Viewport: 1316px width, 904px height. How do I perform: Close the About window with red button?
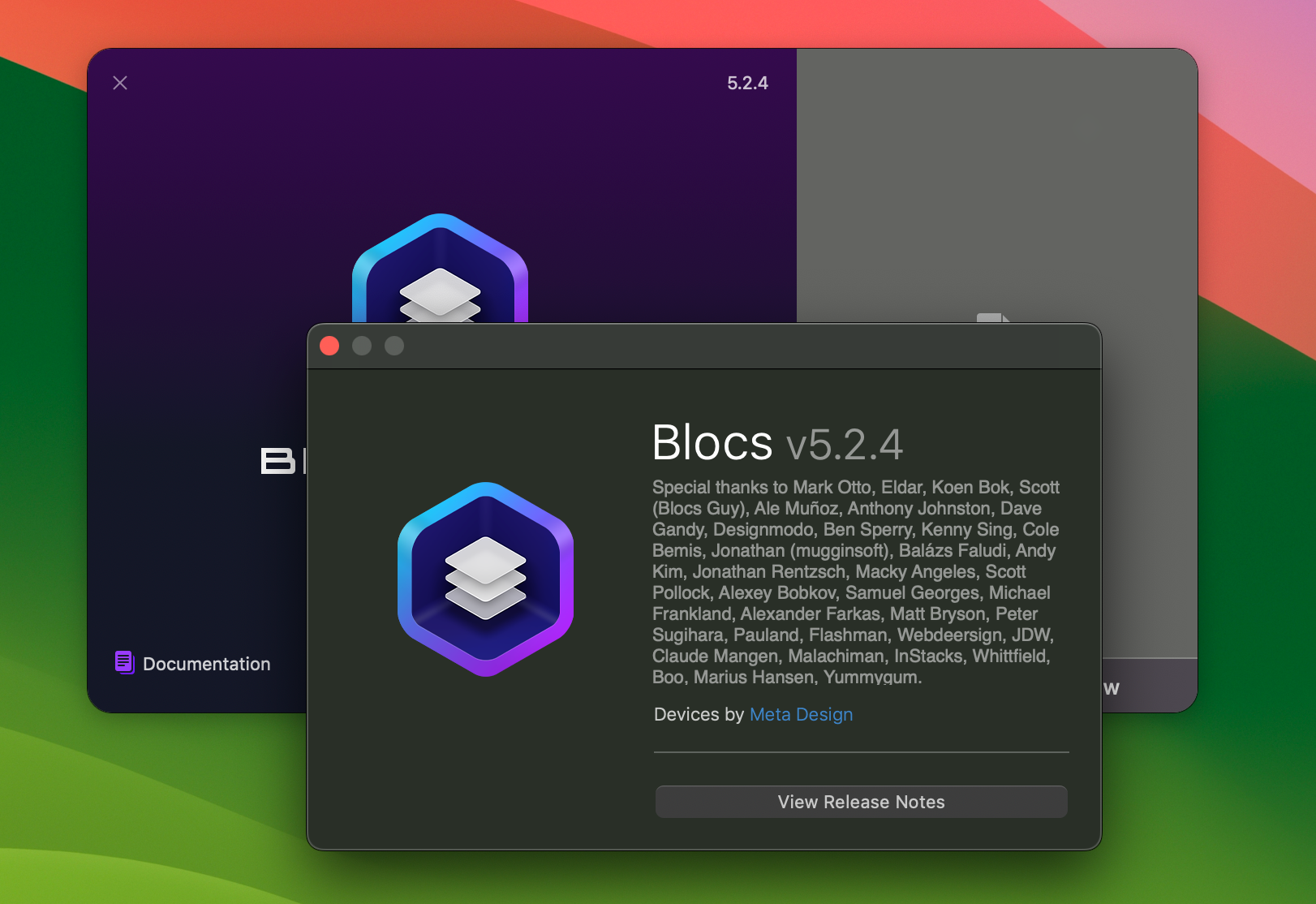pos(329,346)
